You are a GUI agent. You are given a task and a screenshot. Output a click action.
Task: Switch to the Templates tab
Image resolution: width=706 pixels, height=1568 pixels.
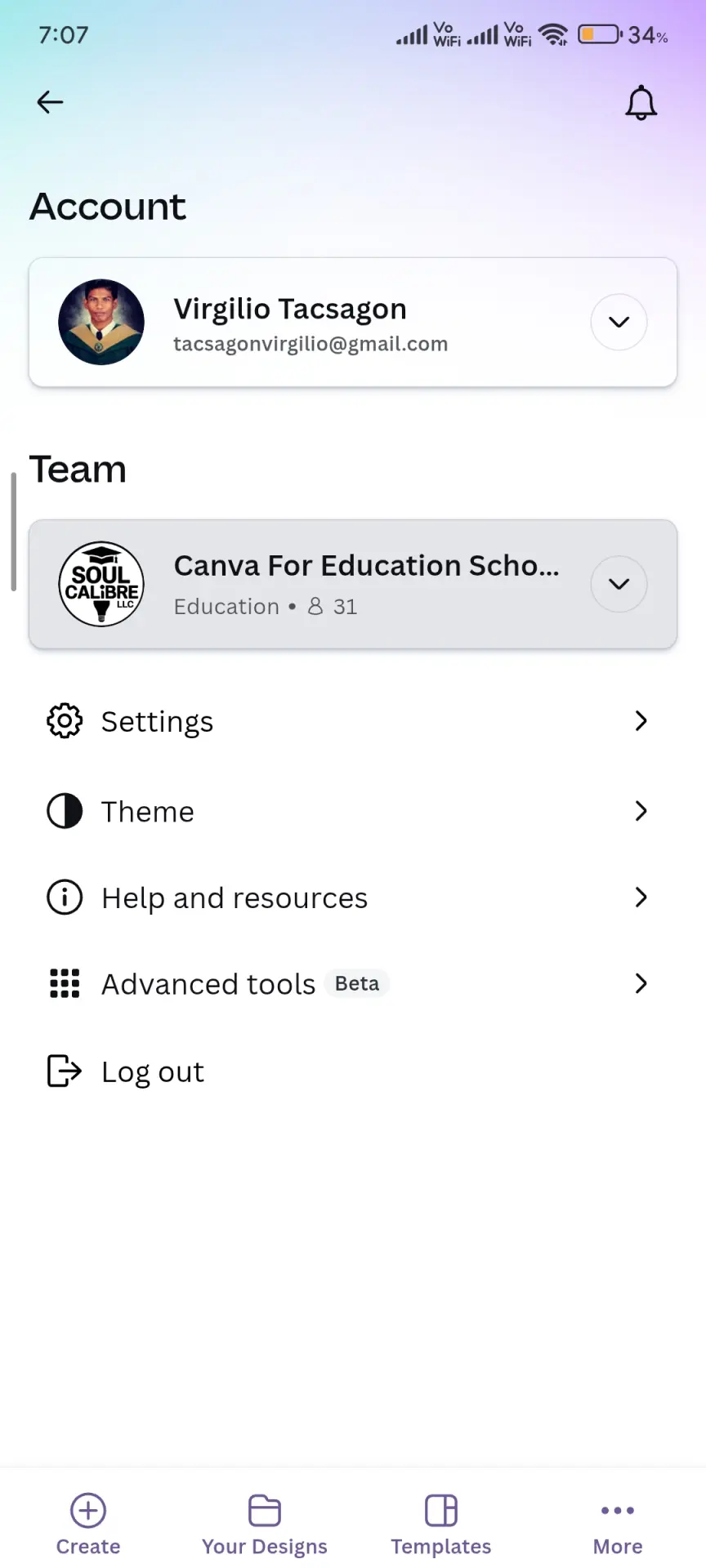click(x=441, y=1525)
